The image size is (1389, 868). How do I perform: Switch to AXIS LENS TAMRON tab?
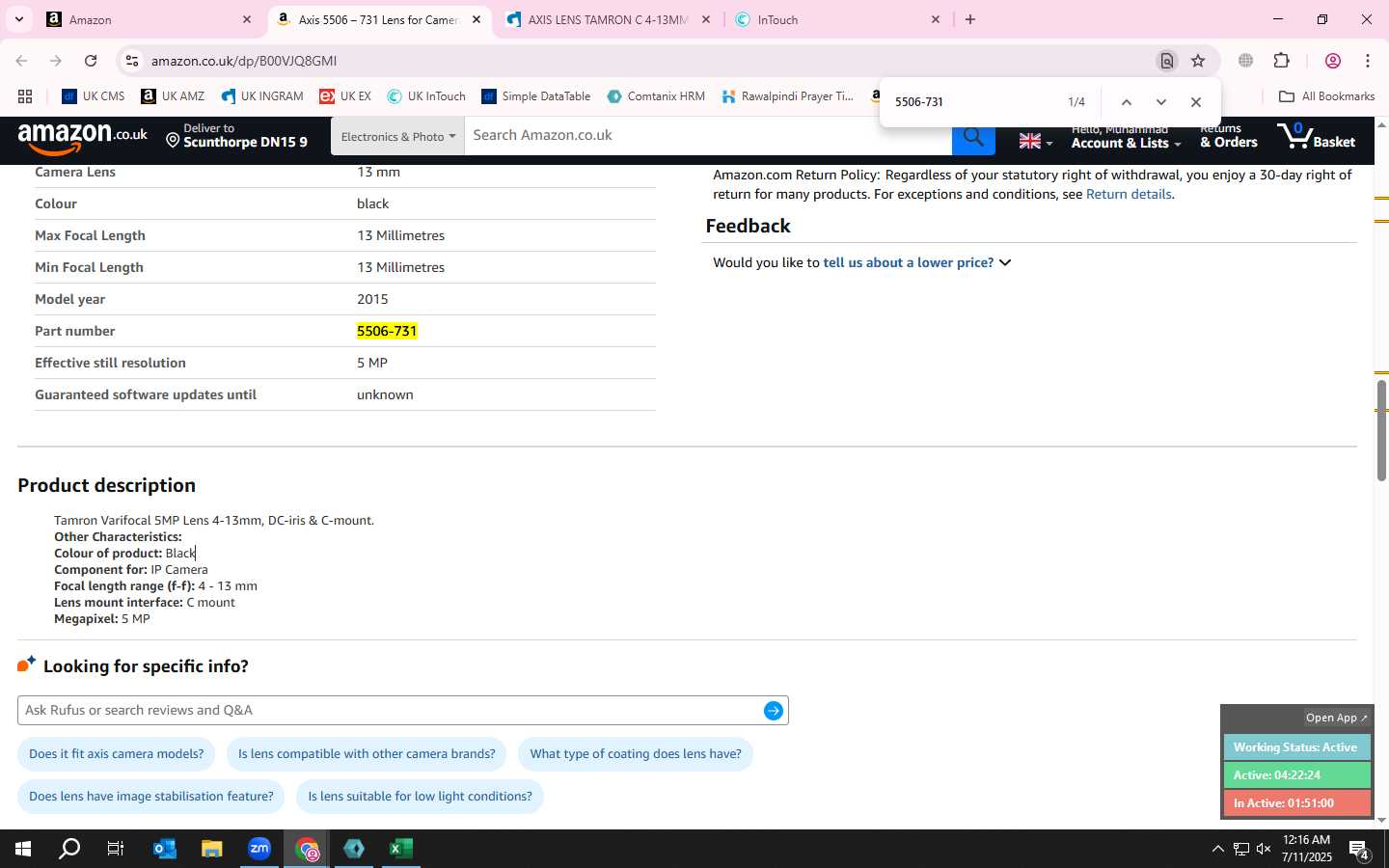609,19
